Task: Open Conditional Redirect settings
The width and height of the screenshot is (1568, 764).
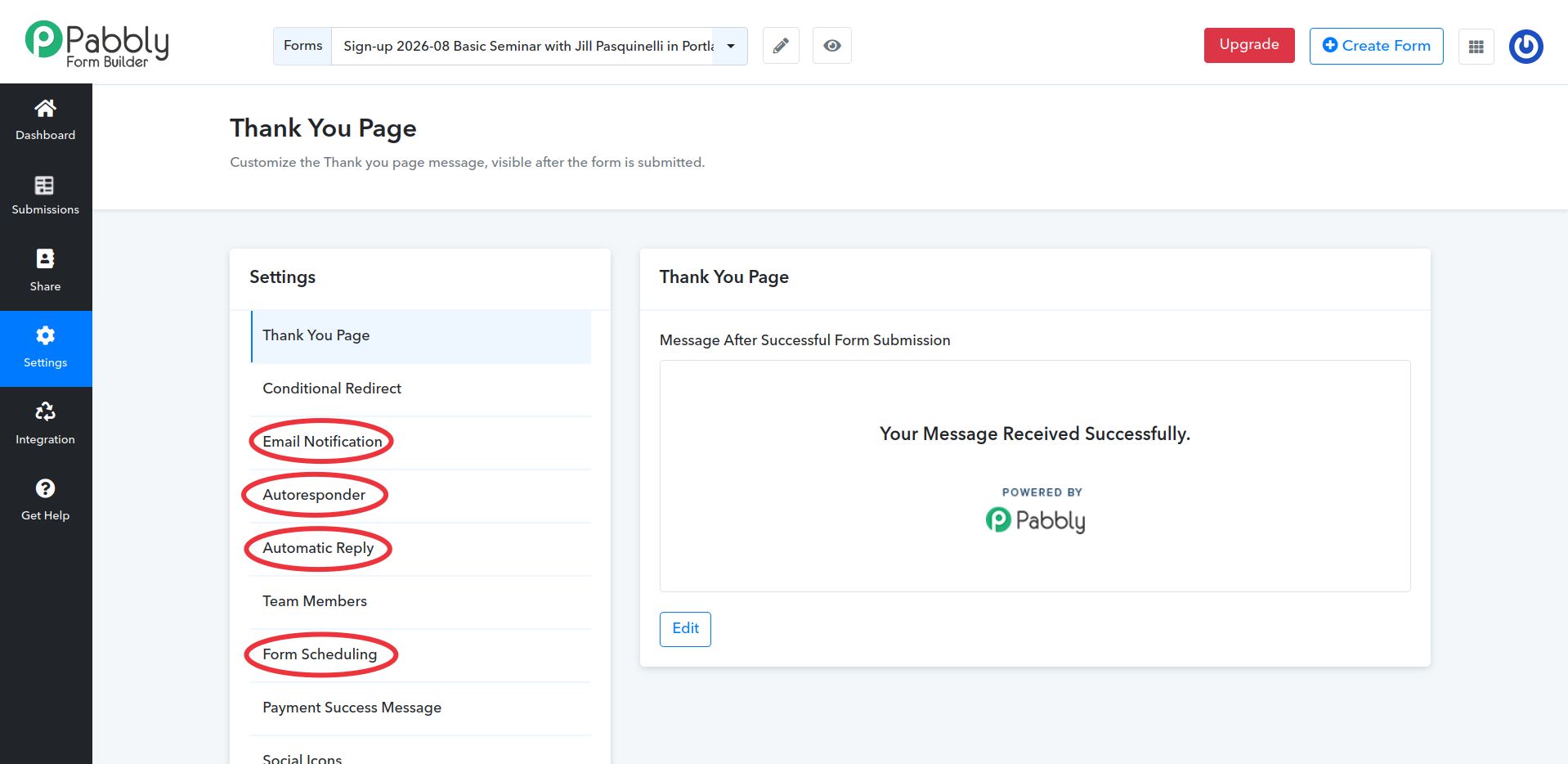Action: click(x=421, y=389)
